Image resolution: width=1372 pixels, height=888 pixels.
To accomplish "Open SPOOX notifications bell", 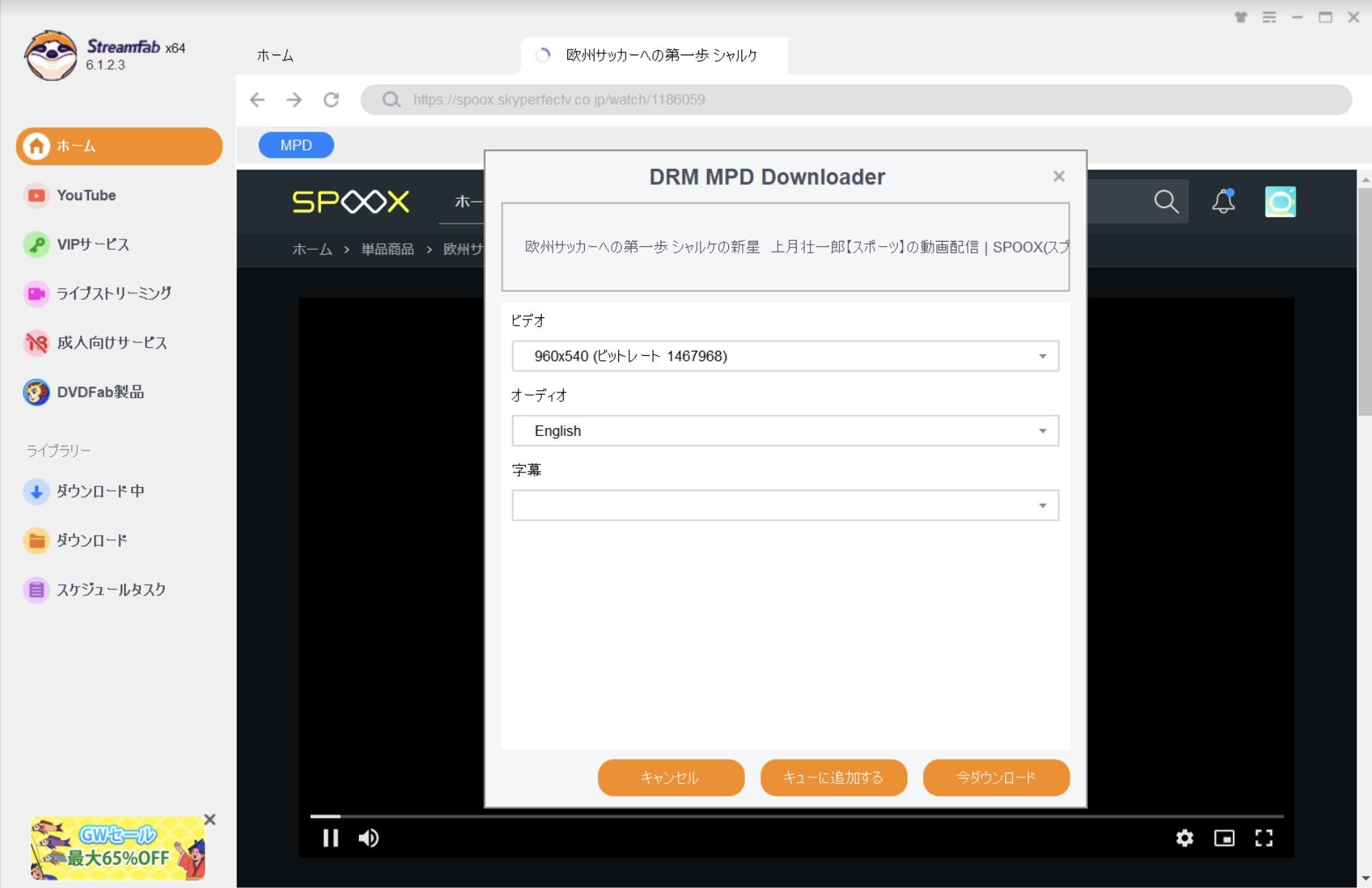I will coord(1223,202).
